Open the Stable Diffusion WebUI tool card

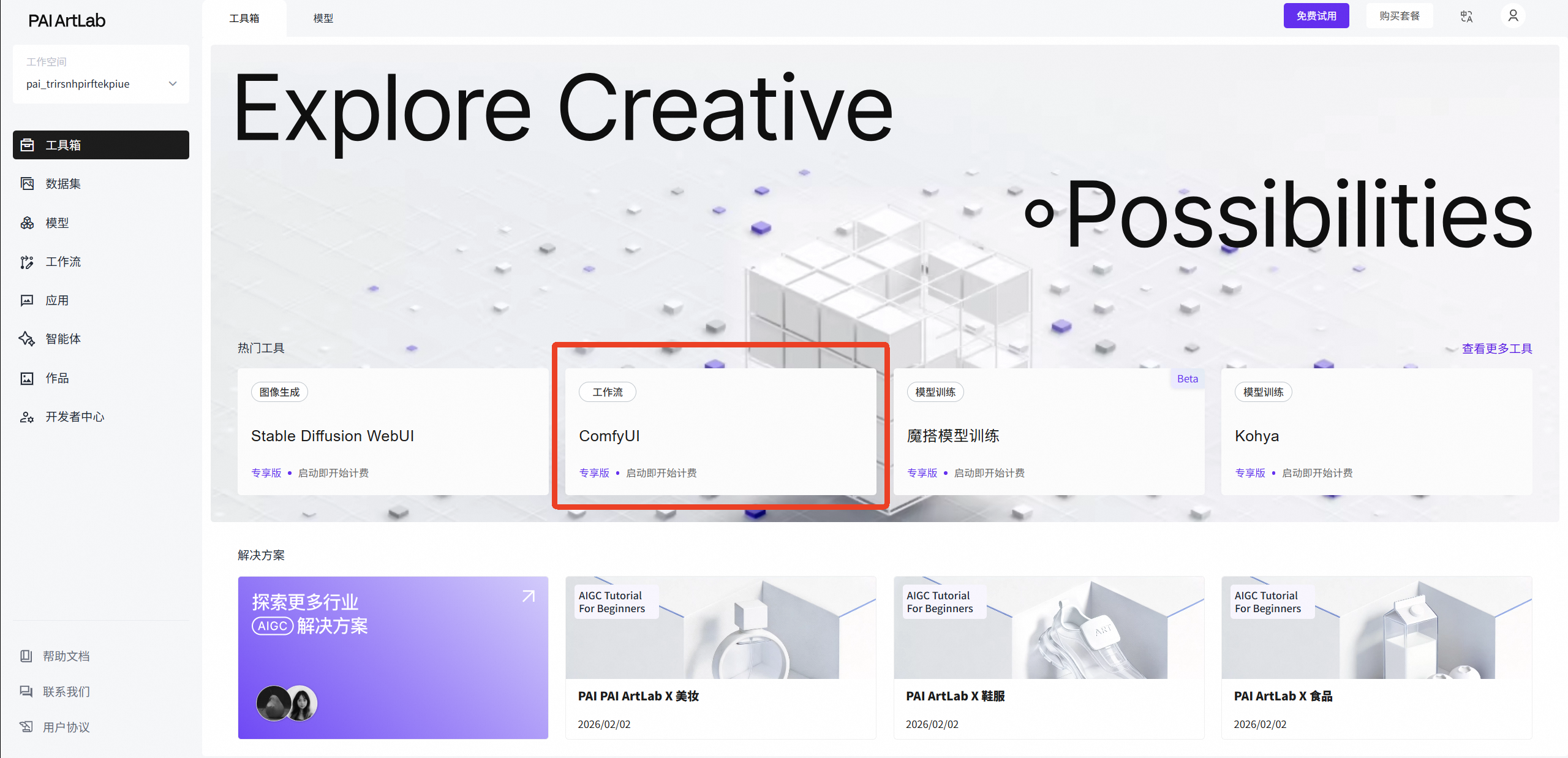coord(393,431)
